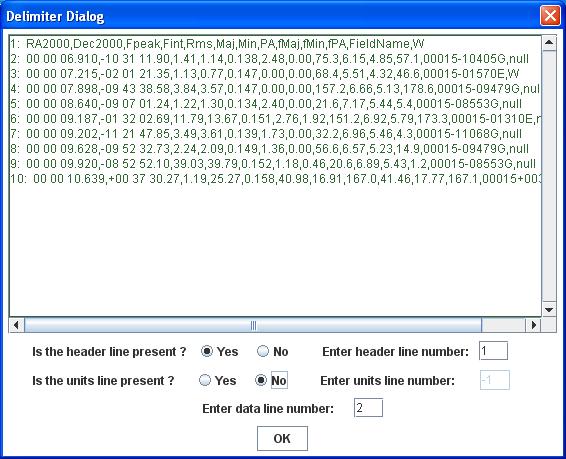This screenshot has width=566, height=459.
Task: Click the horizontal scrollbar right arrow
Action: 534,325
